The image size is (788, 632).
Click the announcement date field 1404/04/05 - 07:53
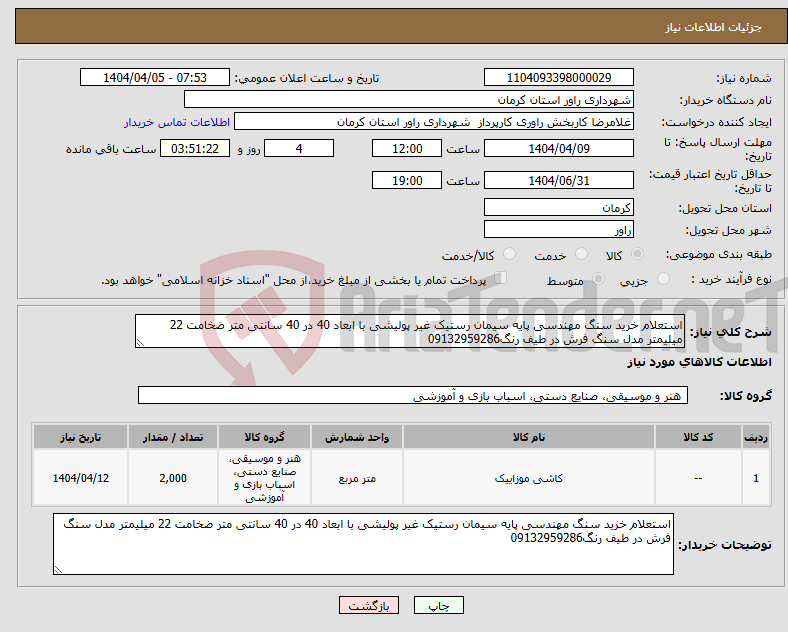click(155, 77)
